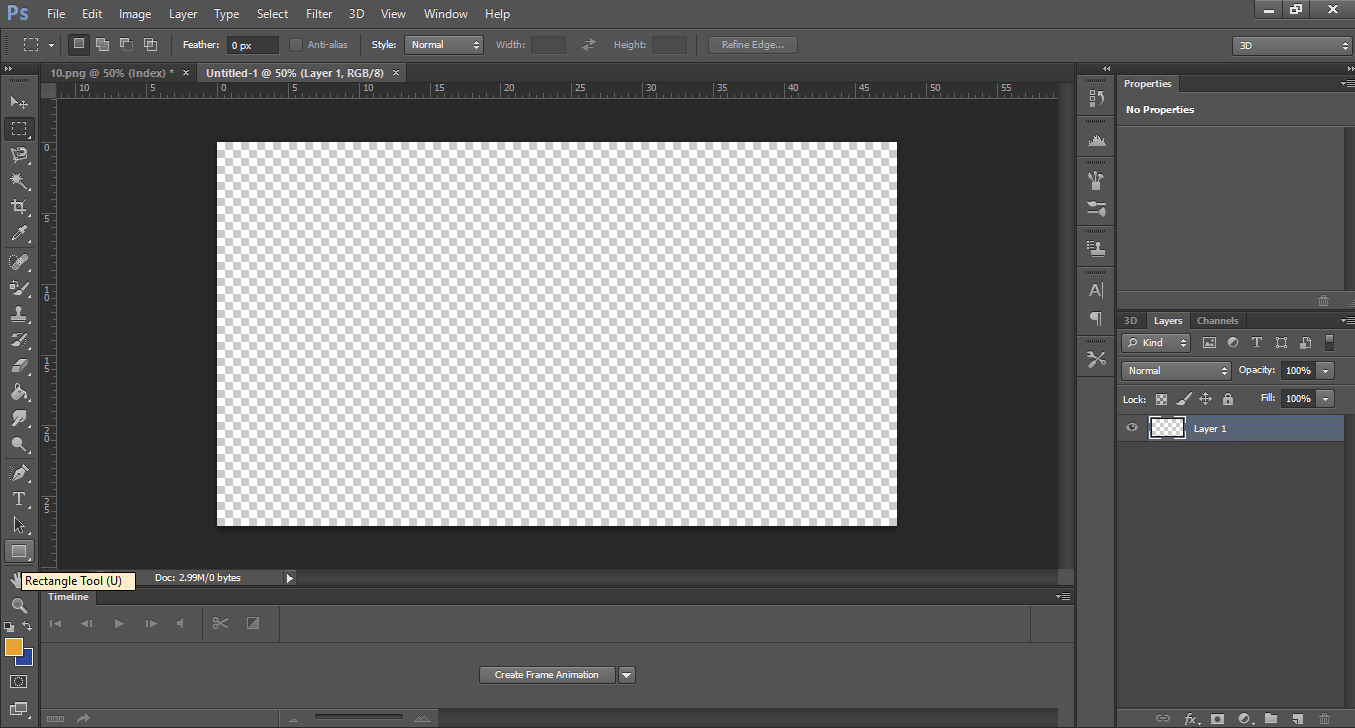1355x728 pixels.
Task: Open the collapsed Paragraph panel
Action: 1096,318
